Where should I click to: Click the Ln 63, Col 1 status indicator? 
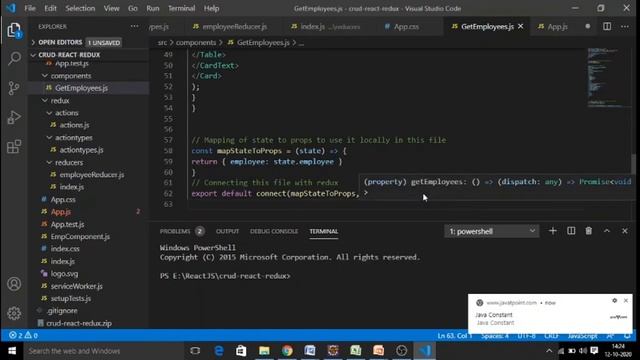(454, 336)
